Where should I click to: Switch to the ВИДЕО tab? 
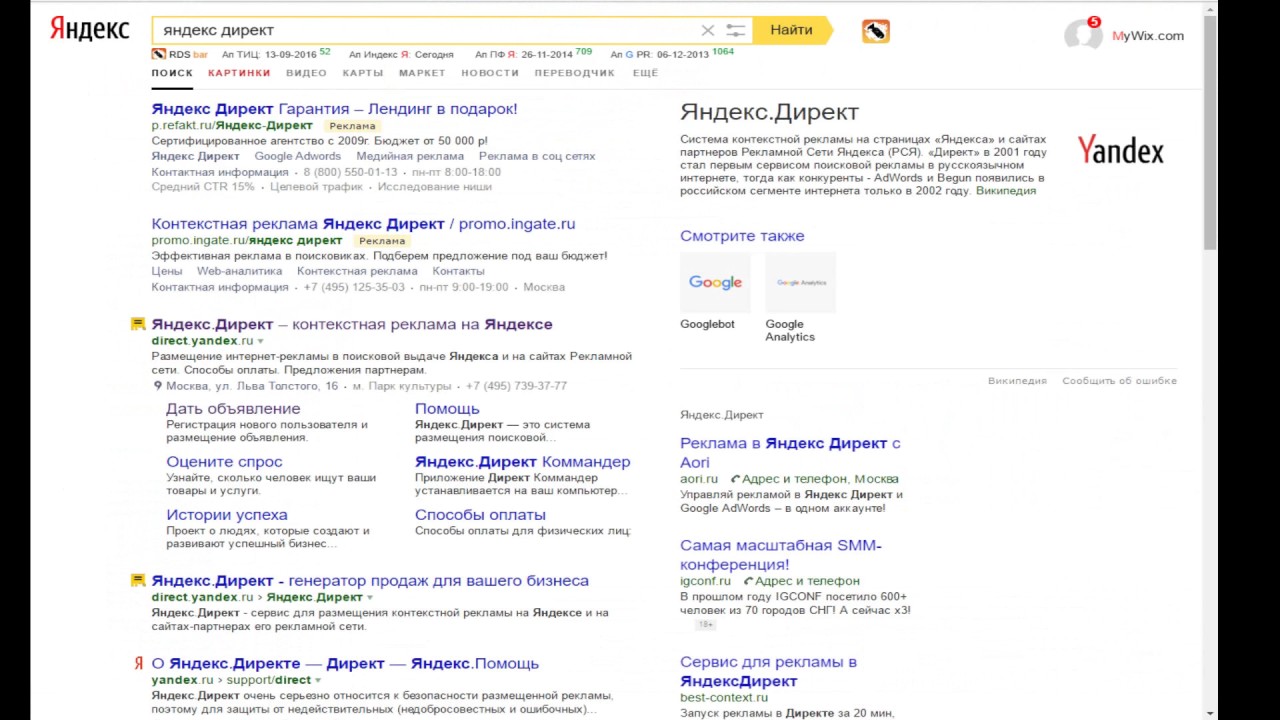[306, 73]
